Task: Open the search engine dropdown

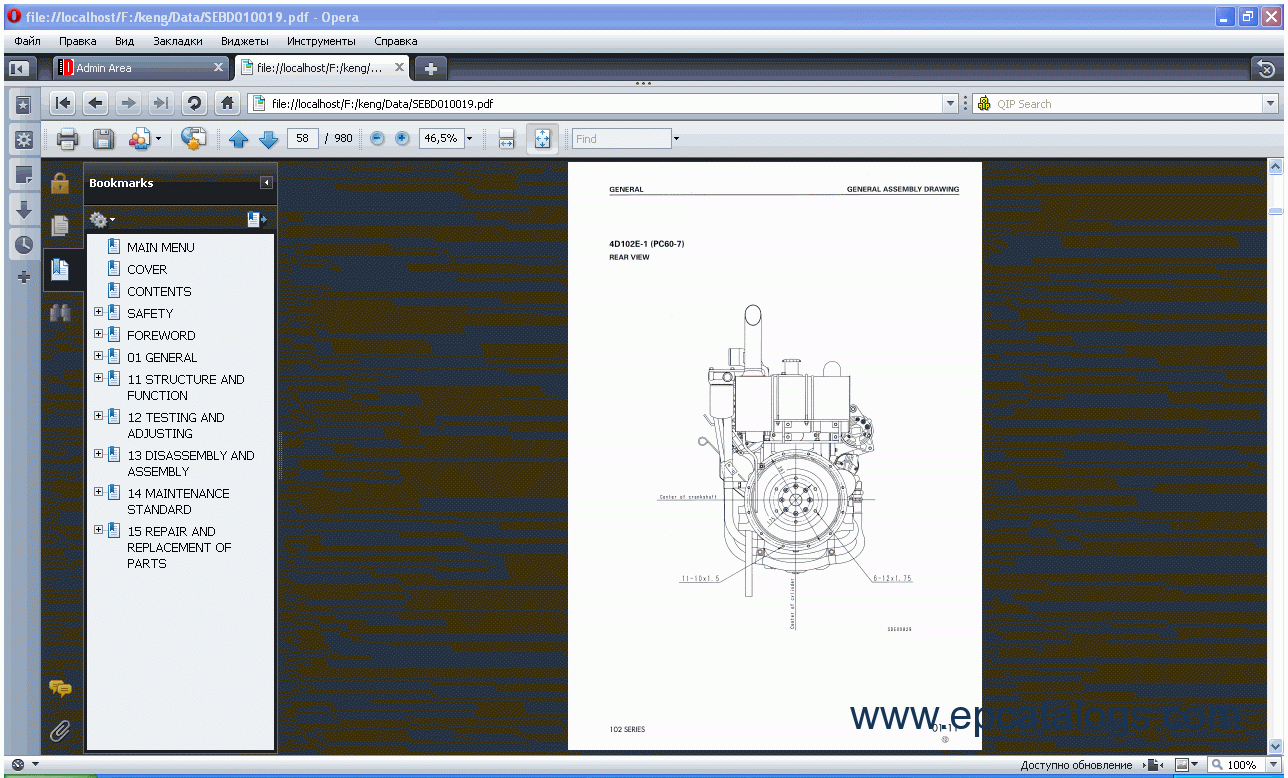Action: [1270, 104]
